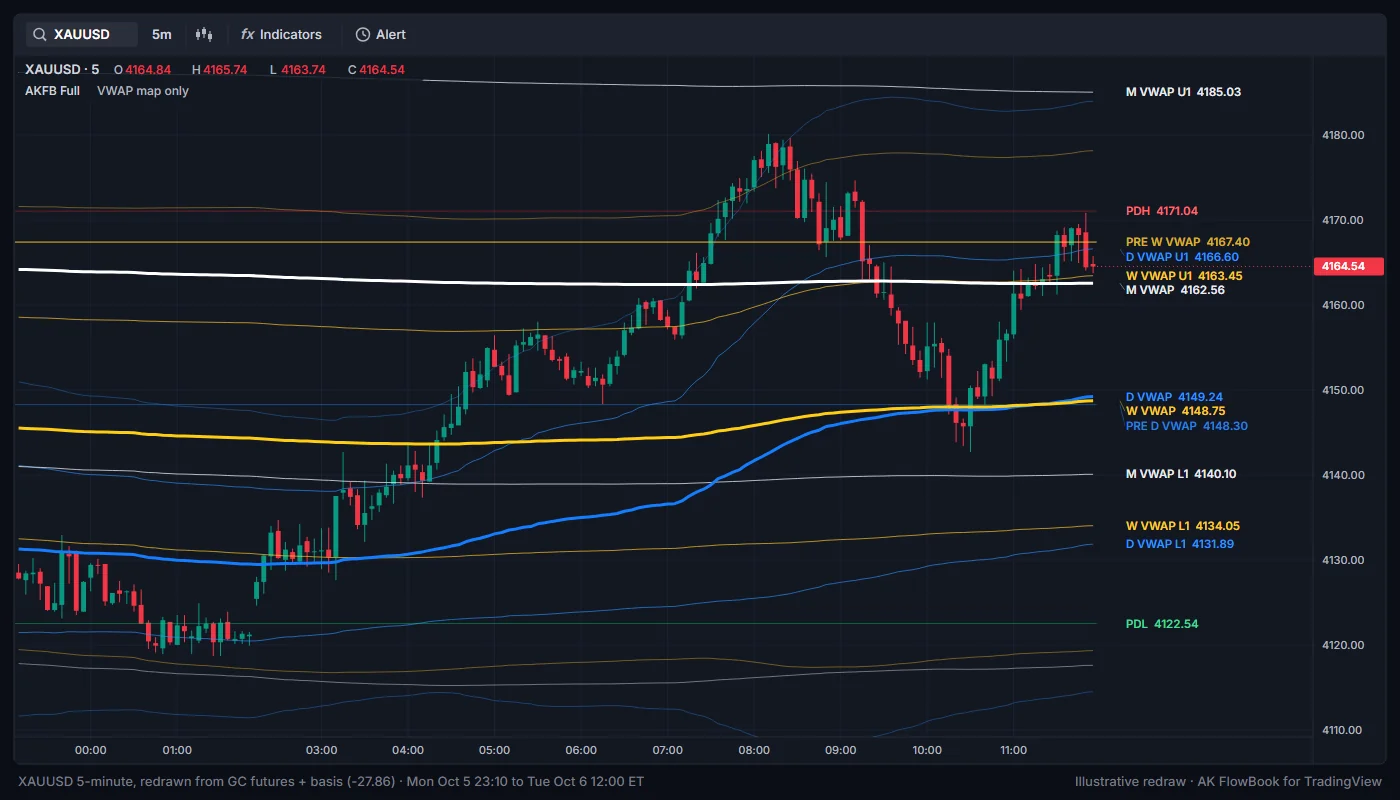Select the open value O 4164.84
This screenshot has height=800, width=1400.
point(143,70)
